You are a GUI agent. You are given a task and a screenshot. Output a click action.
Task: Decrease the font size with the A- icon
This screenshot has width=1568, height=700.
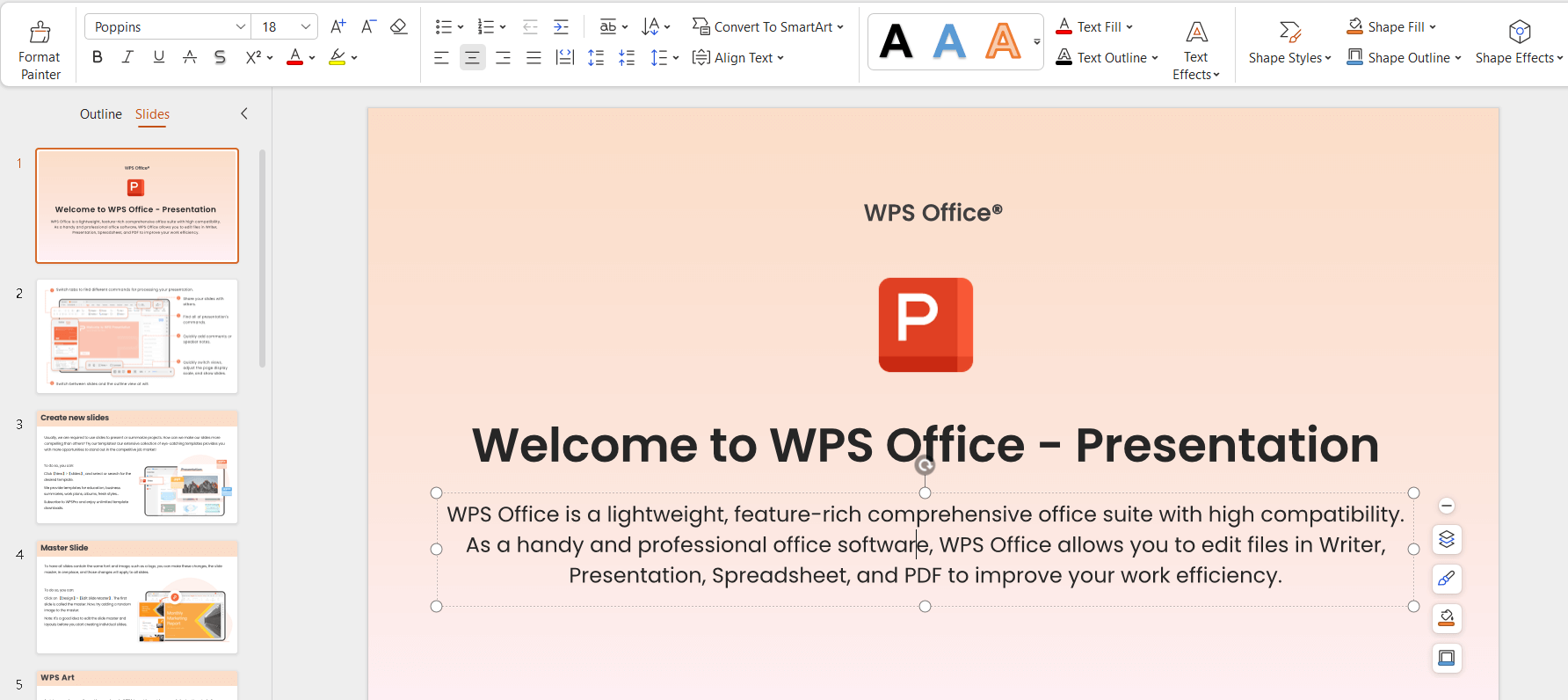[x=368, y=27]
